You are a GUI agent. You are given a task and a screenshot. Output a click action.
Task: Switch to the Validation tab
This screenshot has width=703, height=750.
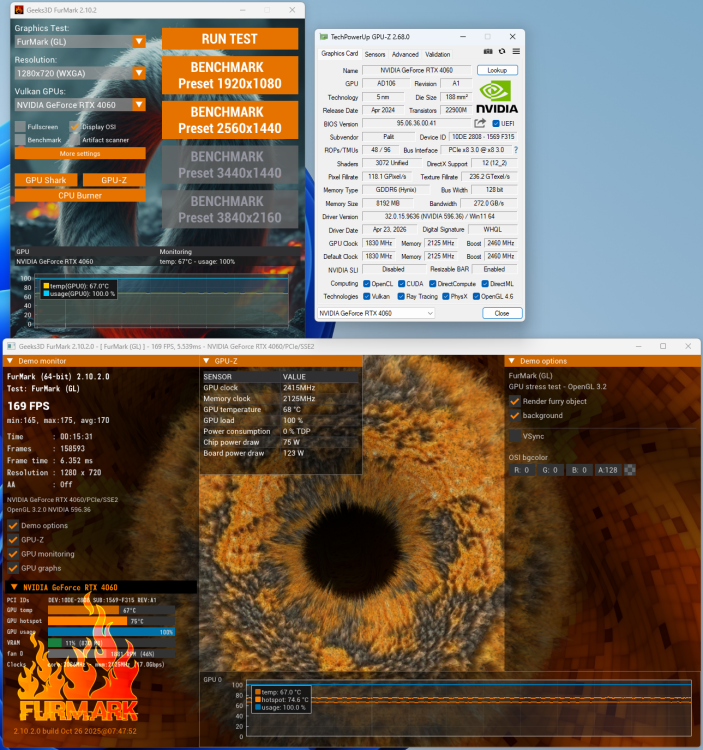(438, 55)
